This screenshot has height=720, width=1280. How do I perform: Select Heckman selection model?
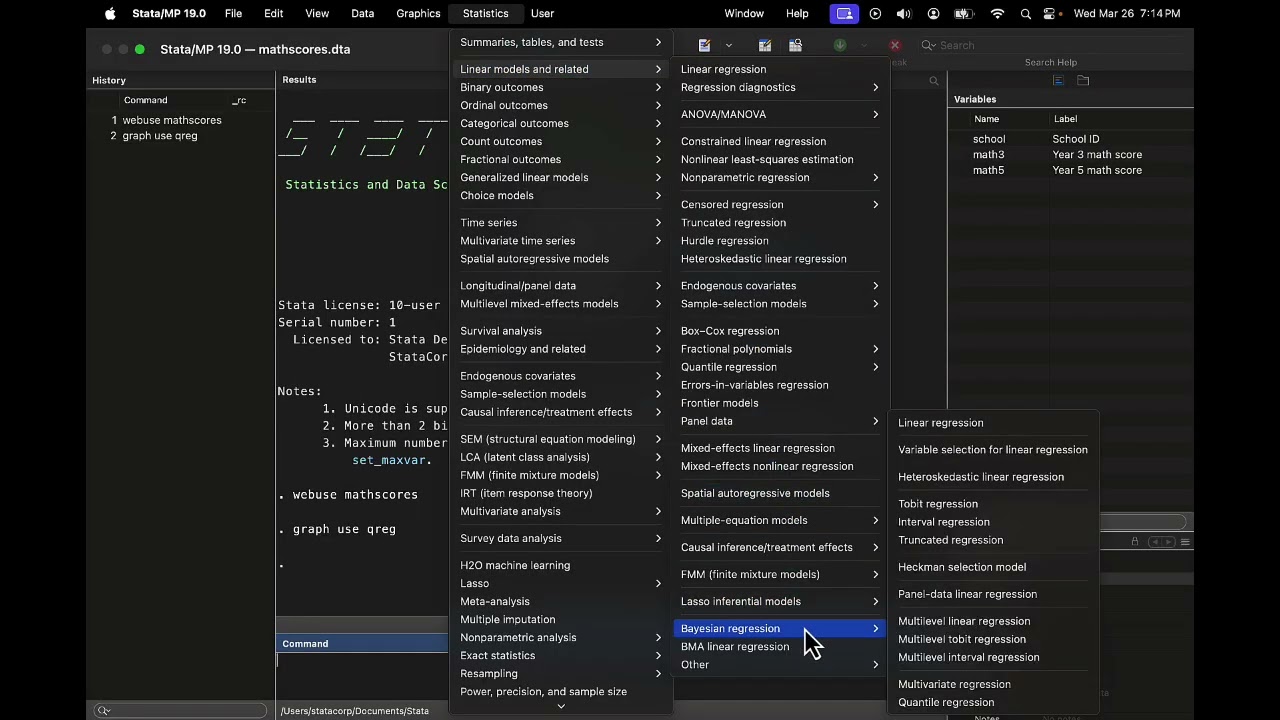pyautogui.click(x=993, y=567)
